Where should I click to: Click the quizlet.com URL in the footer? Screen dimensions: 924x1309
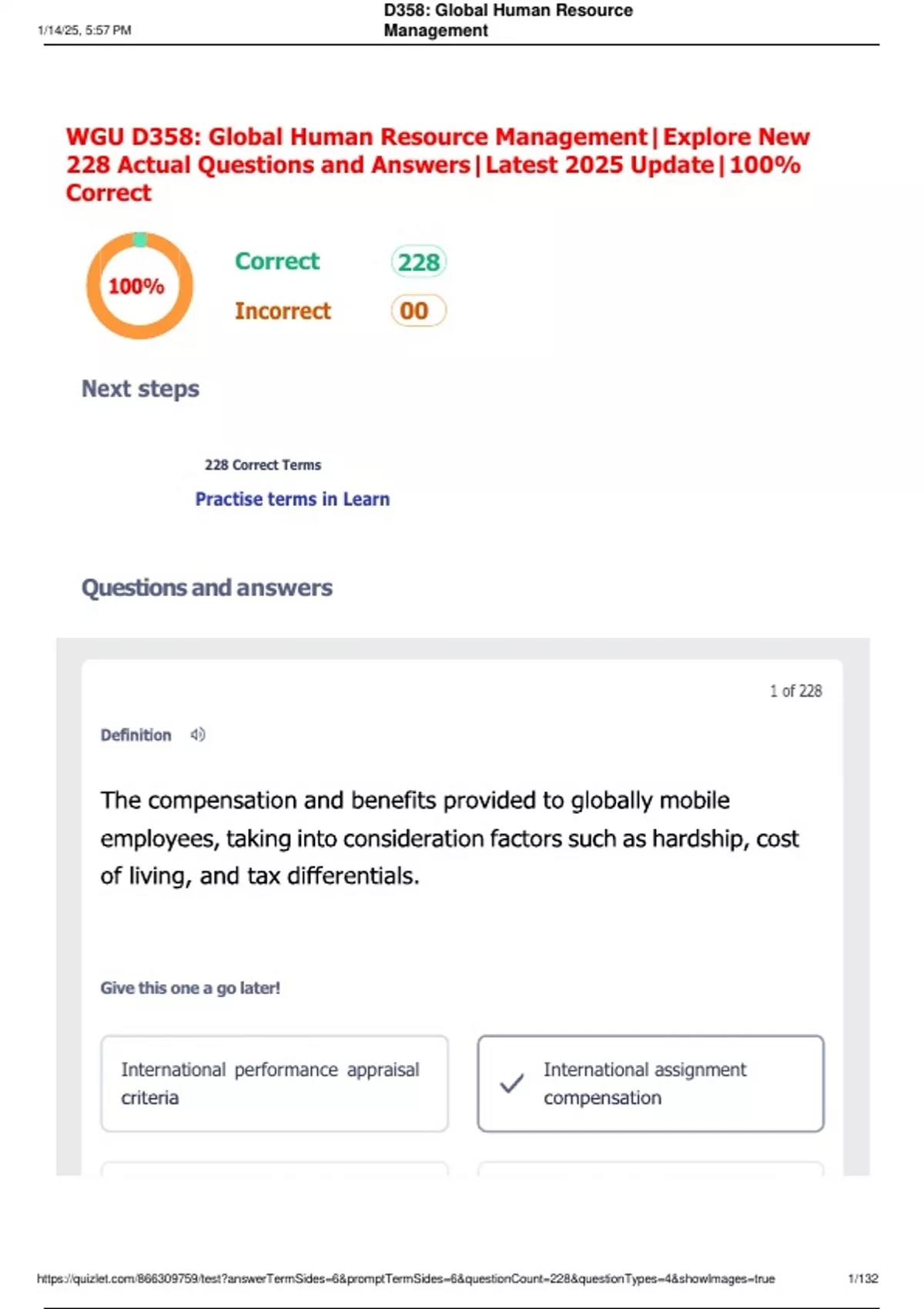point(406,1278)
